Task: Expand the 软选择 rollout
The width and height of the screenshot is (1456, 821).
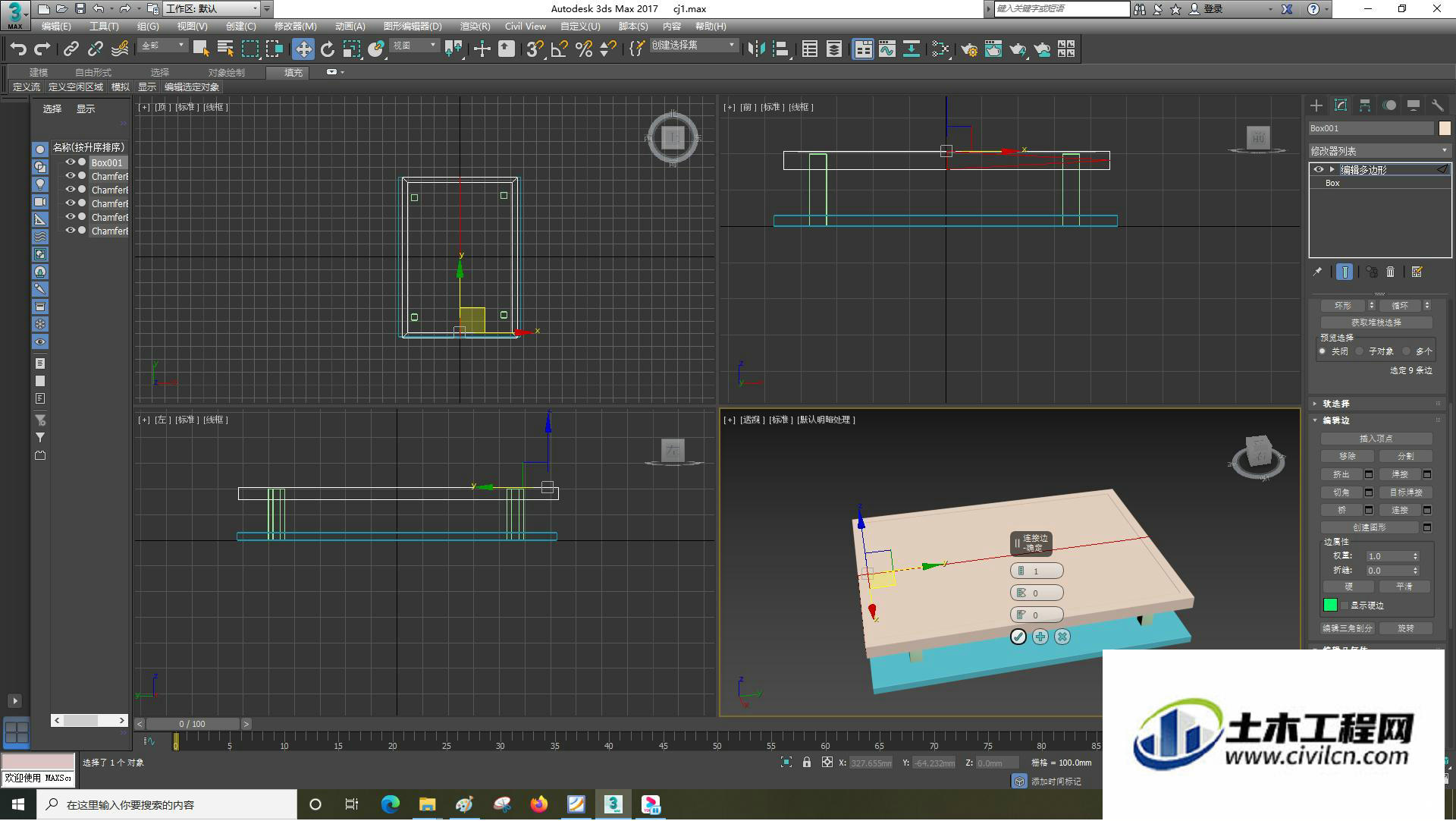Action: click(x=1335, y=404)
